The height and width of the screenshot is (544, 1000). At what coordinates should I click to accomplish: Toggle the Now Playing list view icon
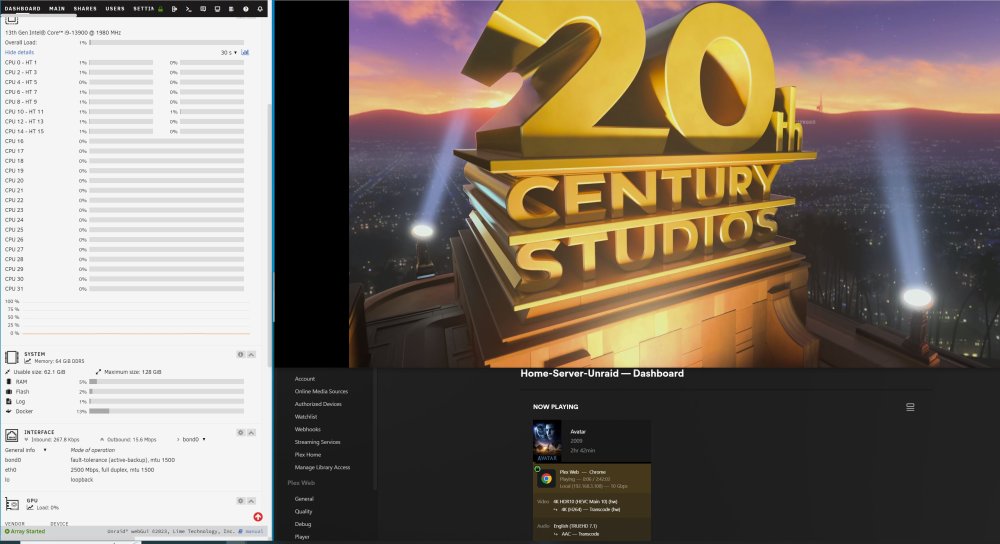click(x=910, y=407)
